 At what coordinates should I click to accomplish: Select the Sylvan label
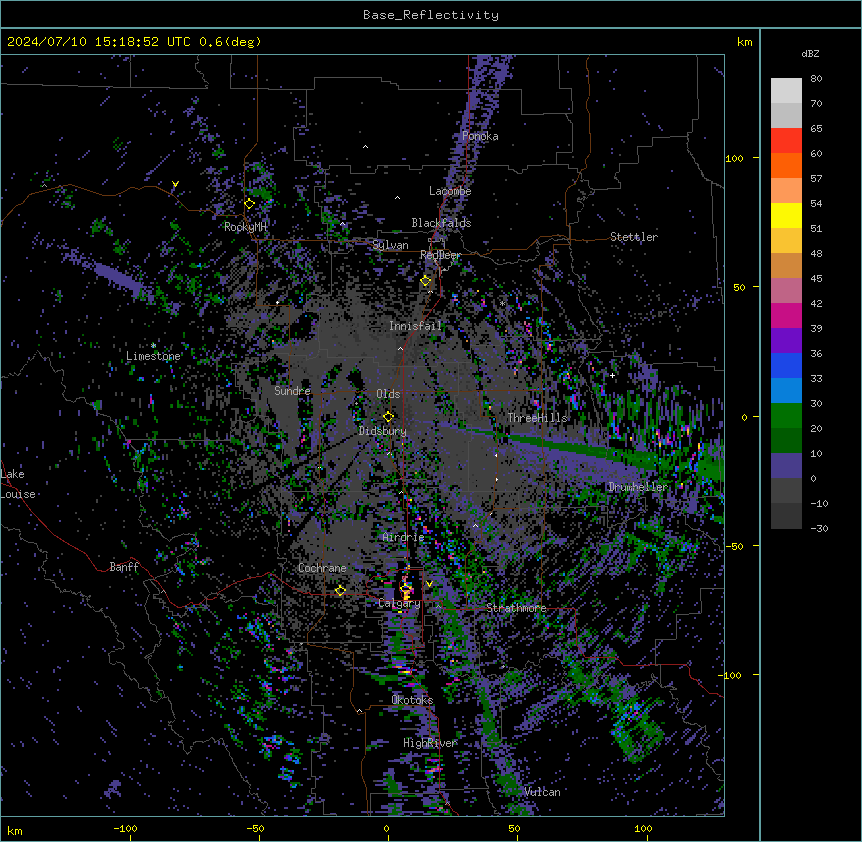[390, 245]
